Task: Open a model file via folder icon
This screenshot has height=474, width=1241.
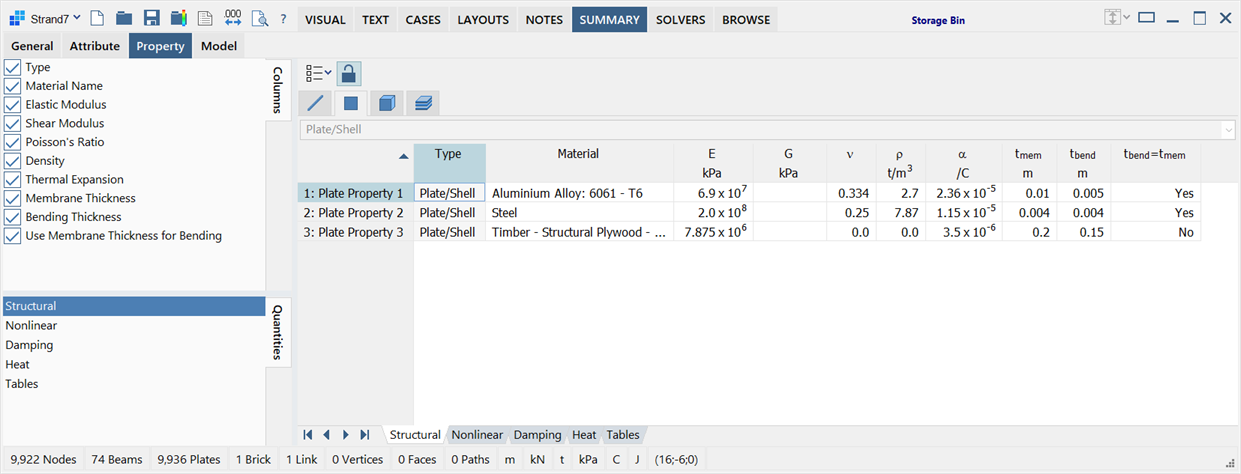Action: [x=124, y=19]
